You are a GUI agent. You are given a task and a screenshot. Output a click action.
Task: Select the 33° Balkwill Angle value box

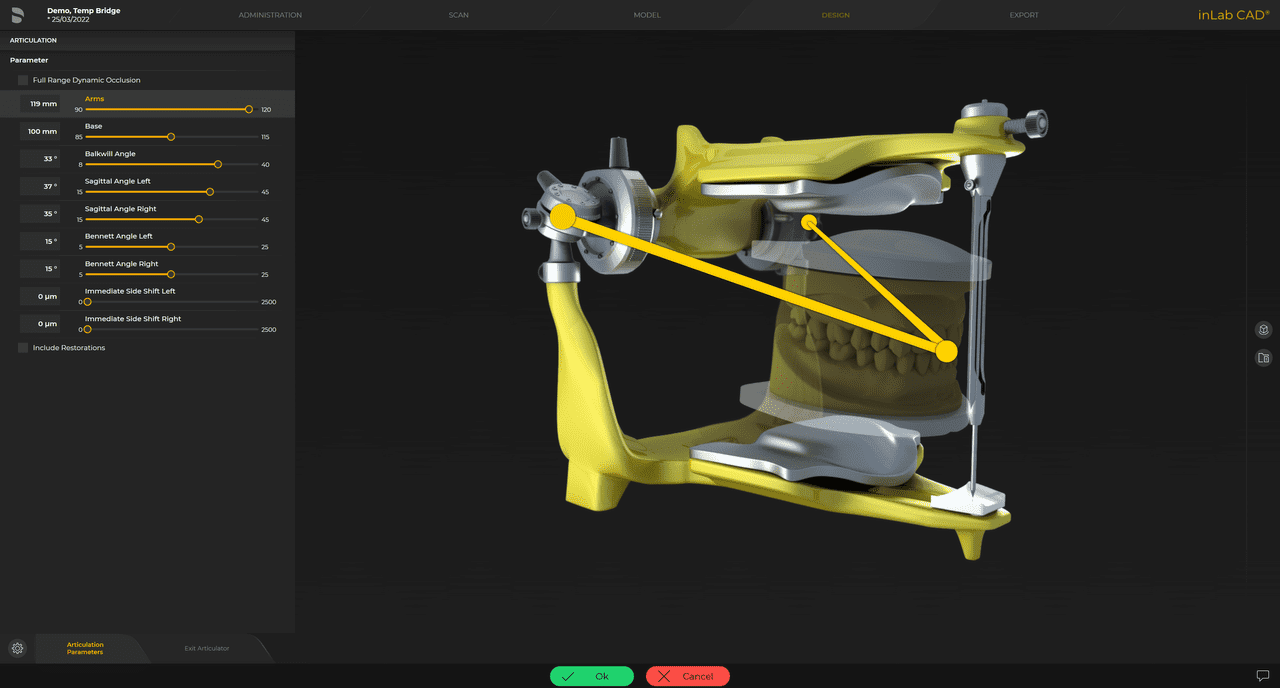(x=38, y=158)
